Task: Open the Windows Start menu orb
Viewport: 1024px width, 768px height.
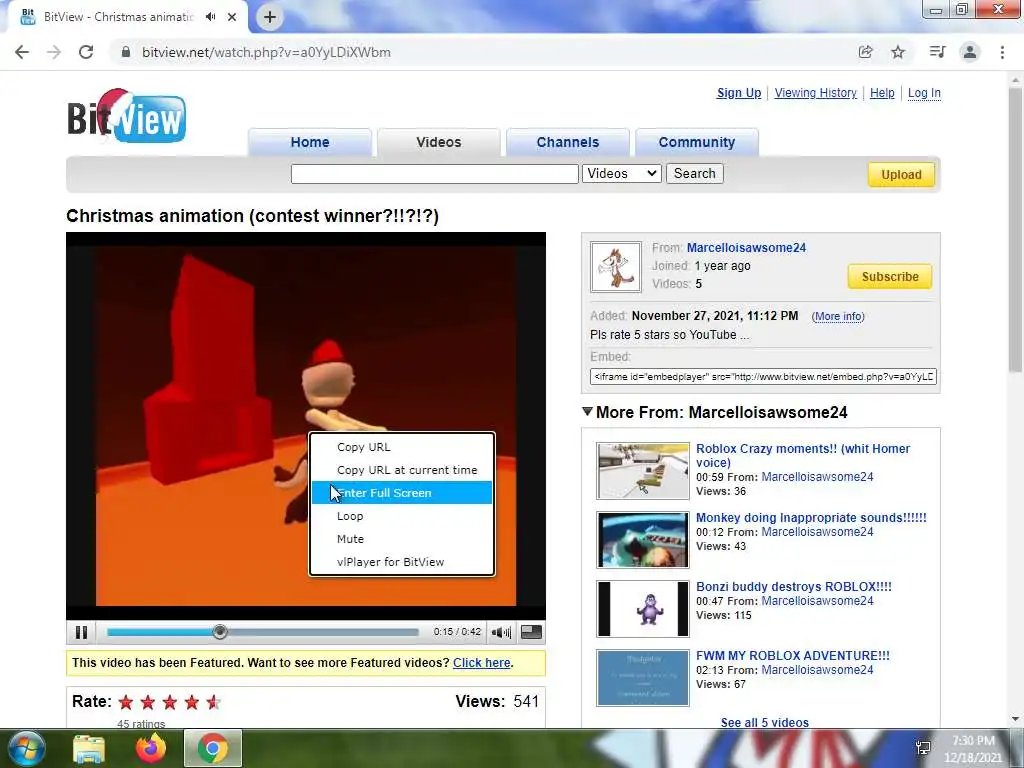Action: [27, 748]
